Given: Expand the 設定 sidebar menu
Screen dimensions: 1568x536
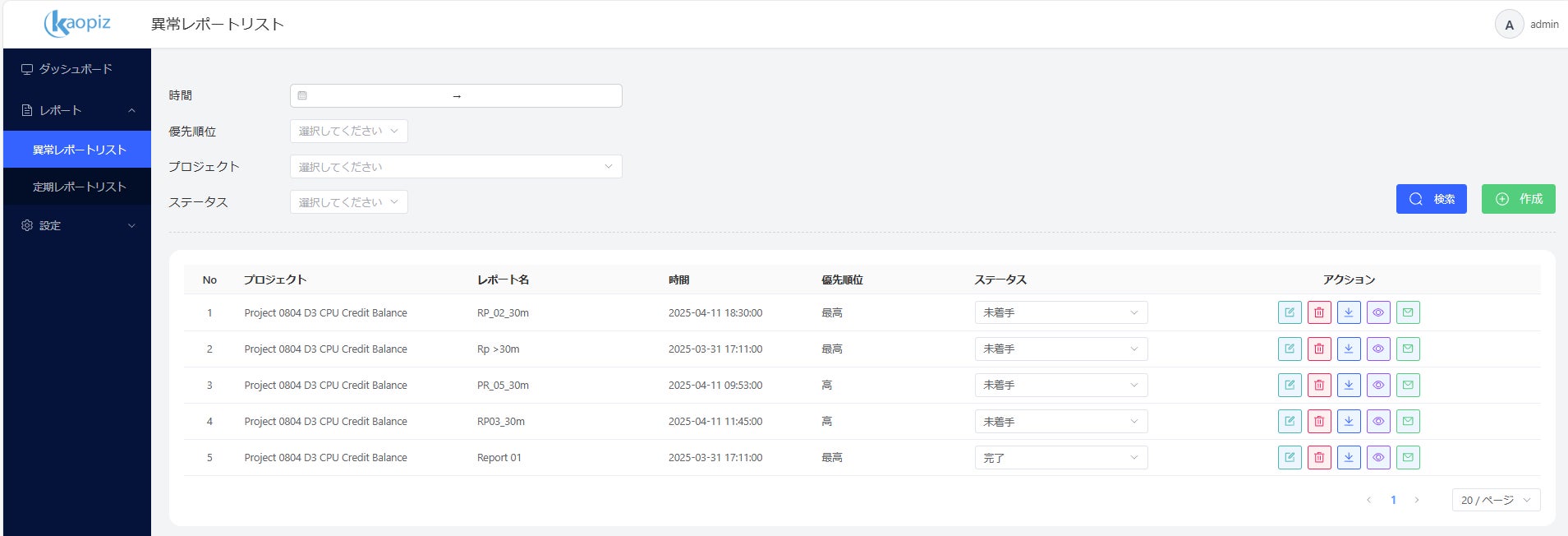Looking at the screenshot, I should click(x=78, y=225).
